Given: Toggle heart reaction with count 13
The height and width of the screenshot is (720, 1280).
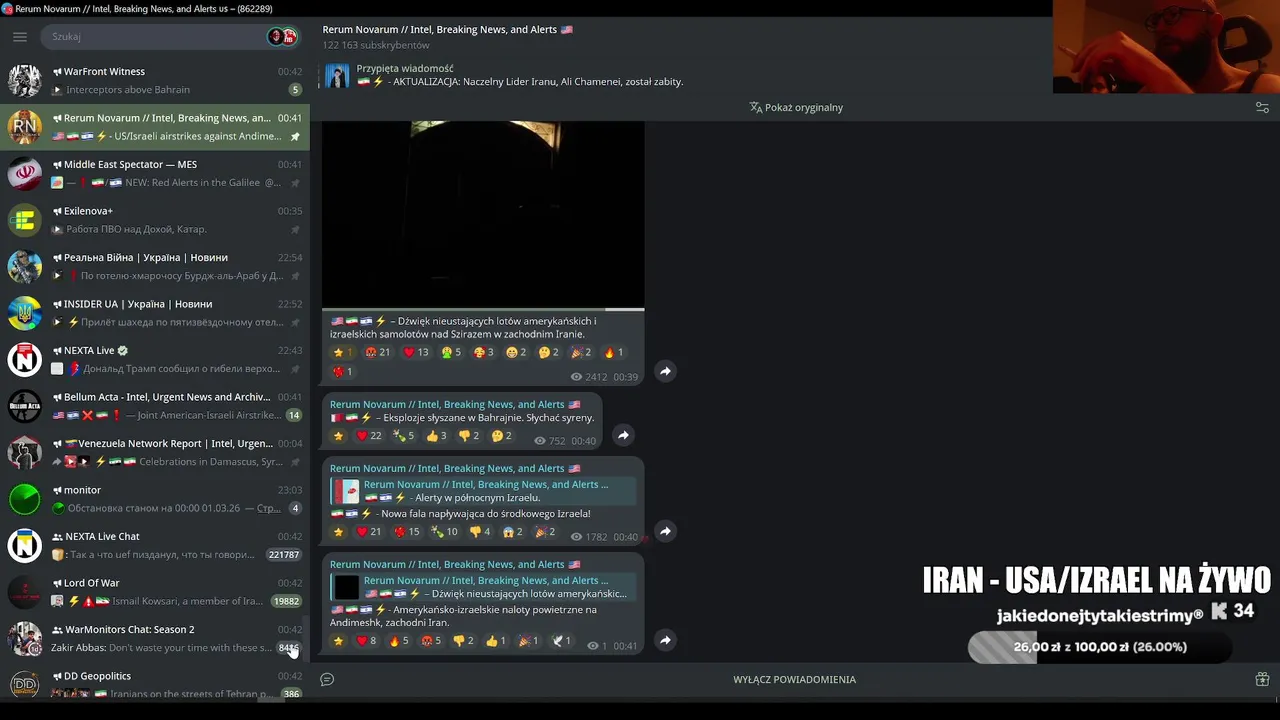Looking at the screenshot, I should click(x=415, y=352).
